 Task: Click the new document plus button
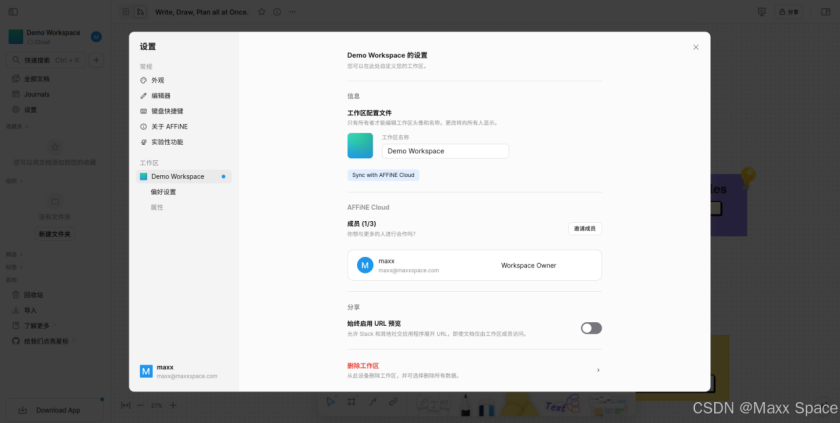[96, 60]
